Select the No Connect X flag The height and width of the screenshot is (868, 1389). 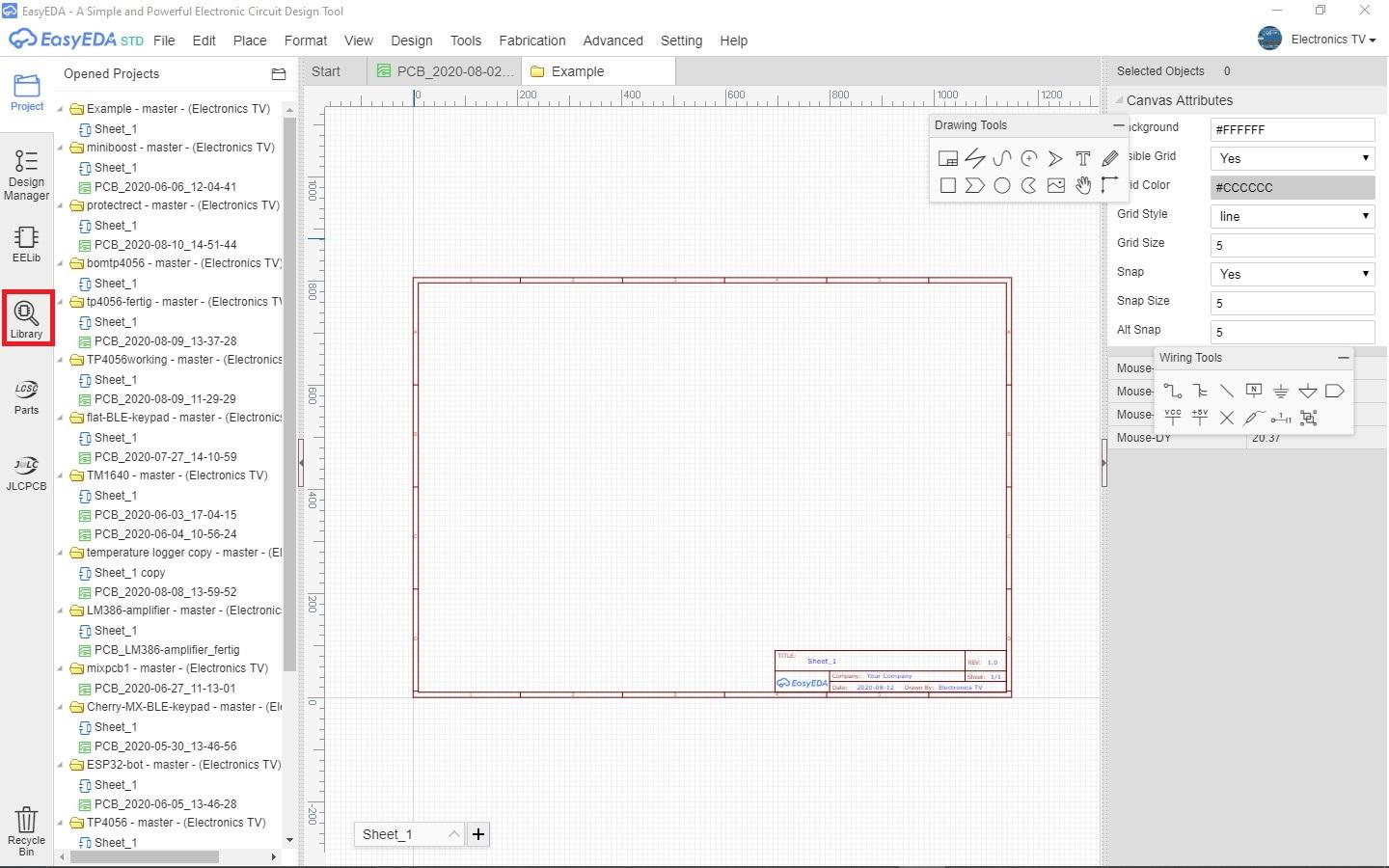(x=1227, y=418)
